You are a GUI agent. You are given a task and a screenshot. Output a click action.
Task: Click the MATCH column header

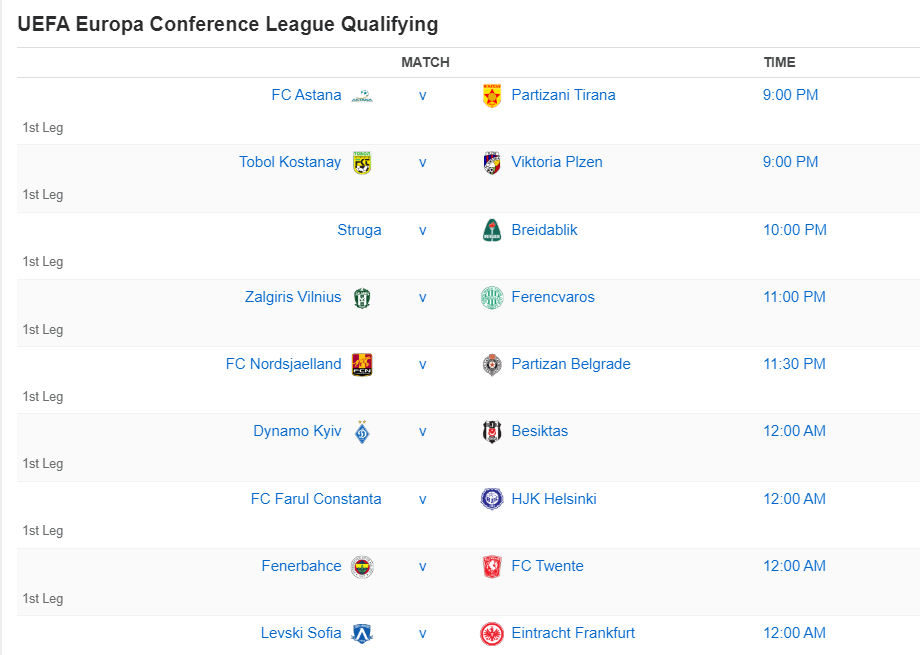(x=425, y=62)
